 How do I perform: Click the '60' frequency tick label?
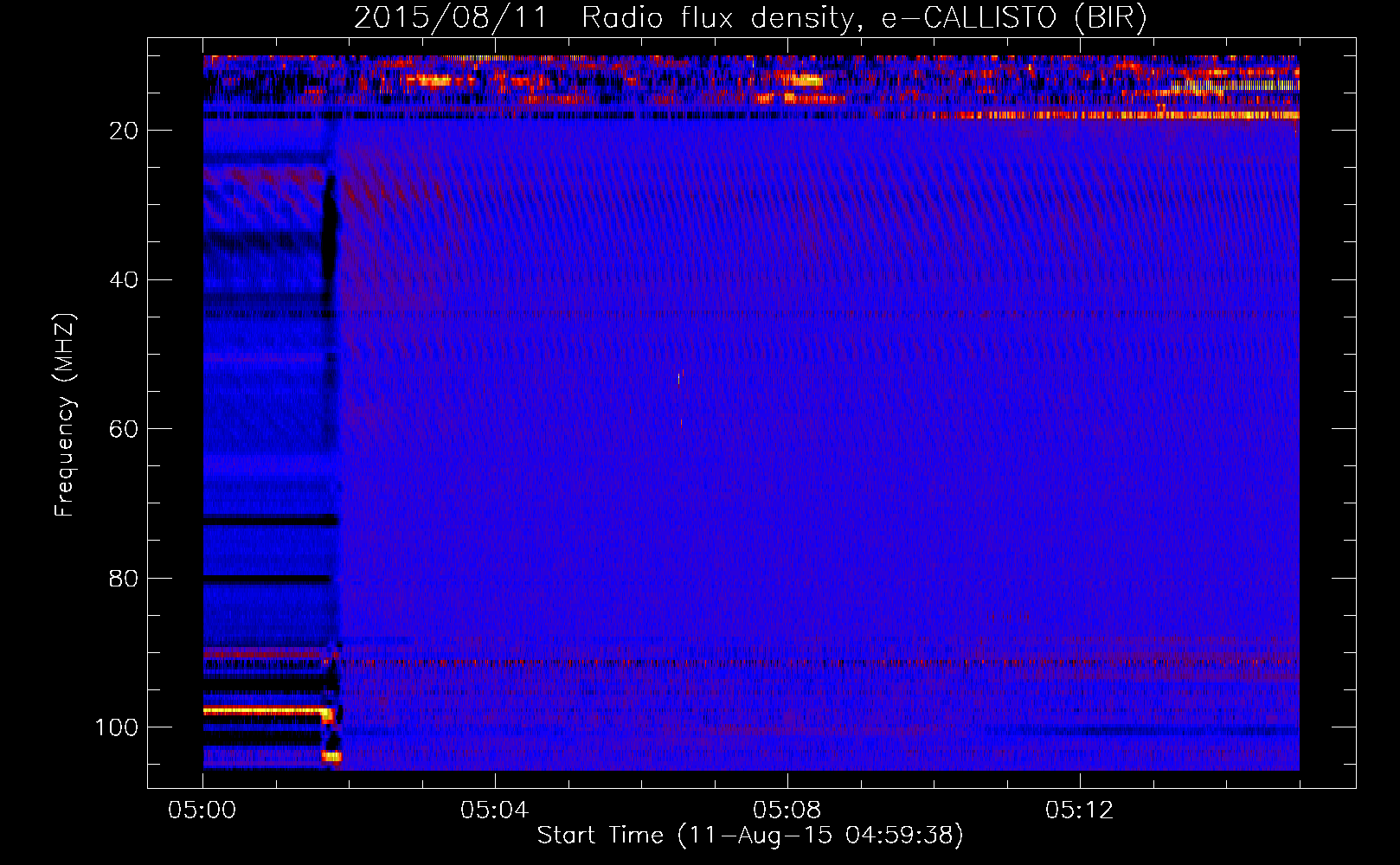125,429
